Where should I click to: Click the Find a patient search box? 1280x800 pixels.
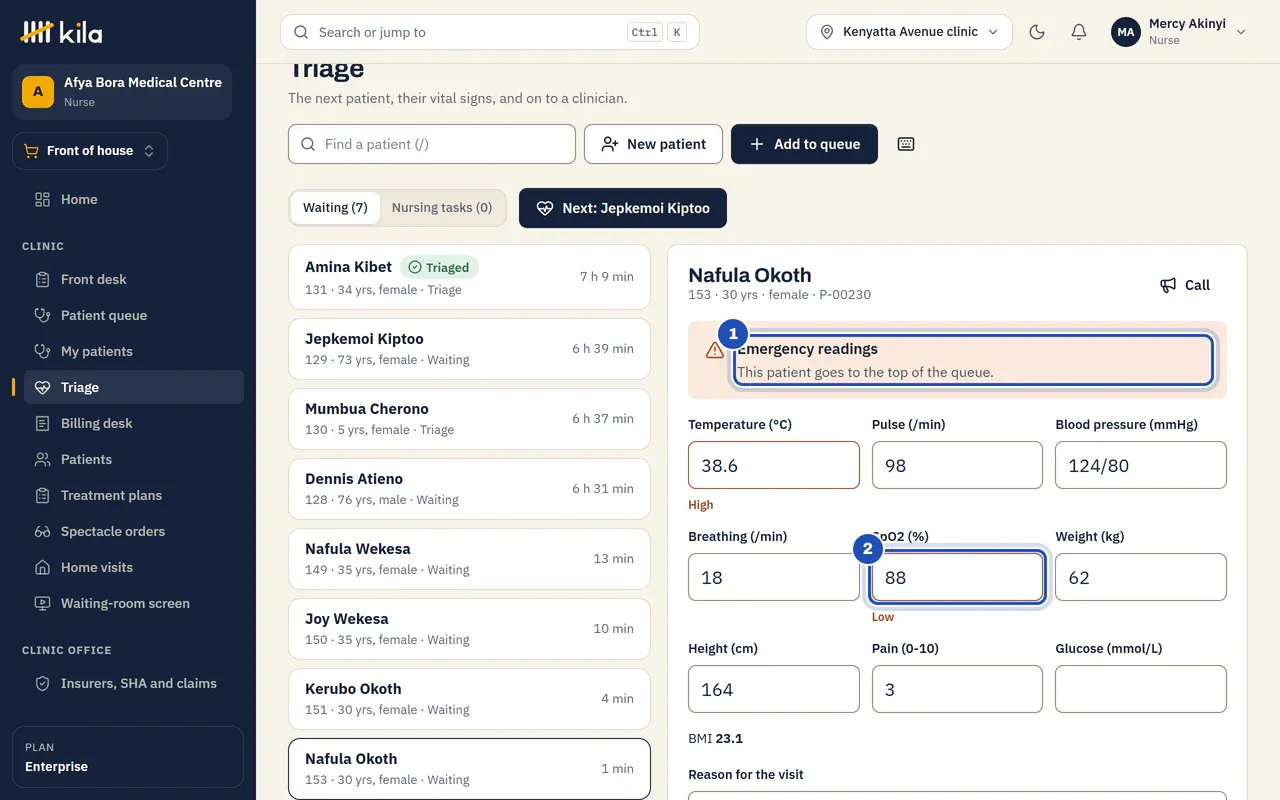(432, 144)
